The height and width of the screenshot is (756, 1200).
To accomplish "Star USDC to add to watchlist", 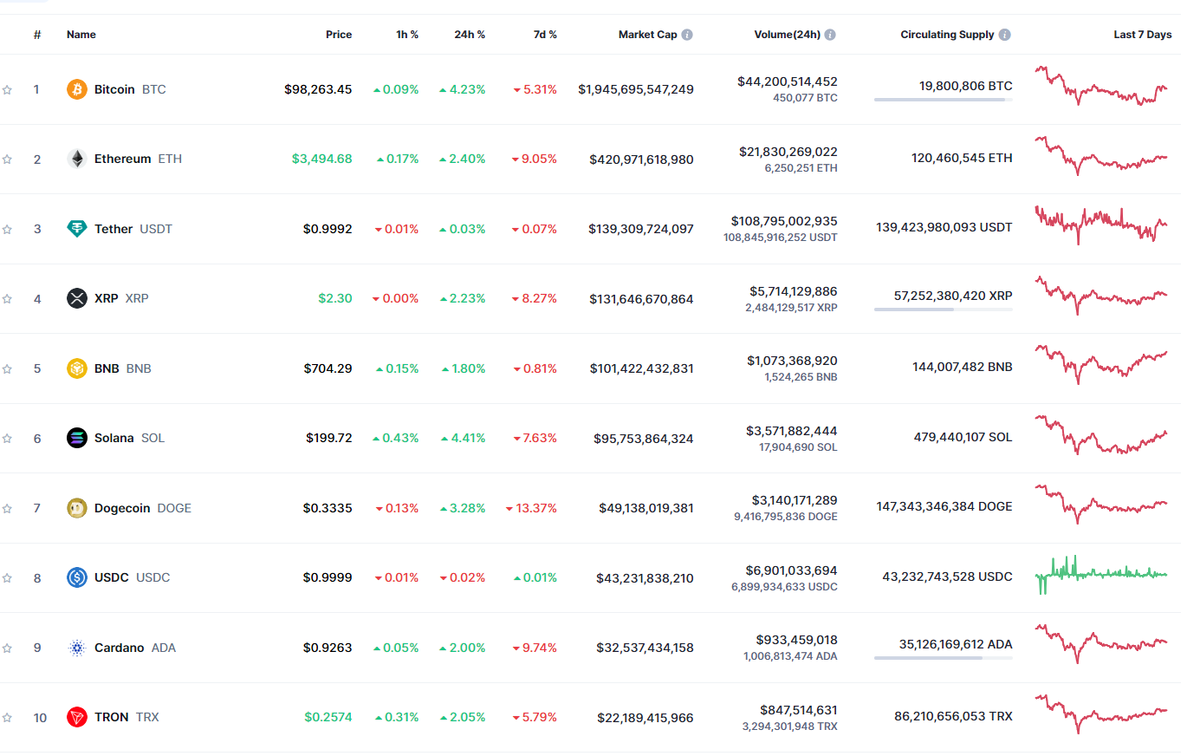I will pyautogui.click(x=8, y=578).
